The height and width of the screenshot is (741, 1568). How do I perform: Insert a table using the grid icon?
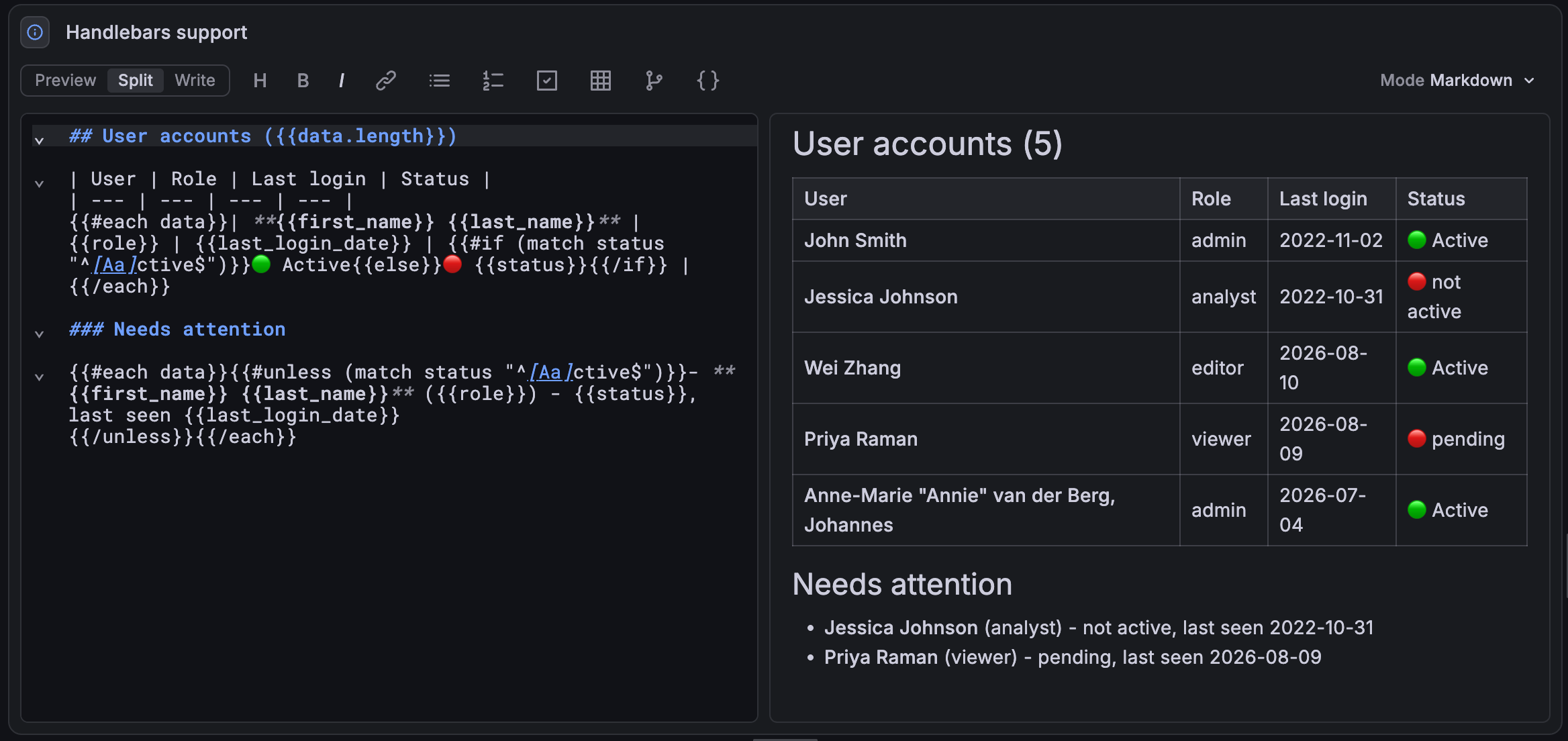pos(601,81)
